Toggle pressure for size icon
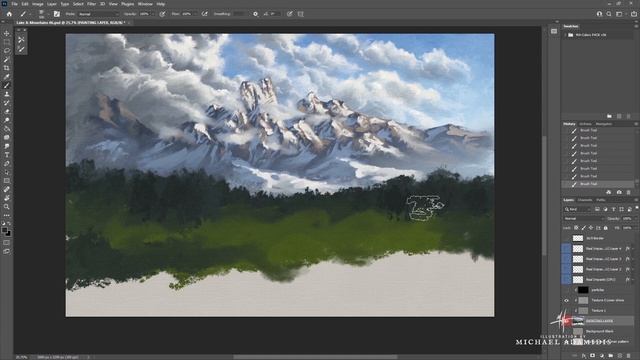 click(289, 14)
